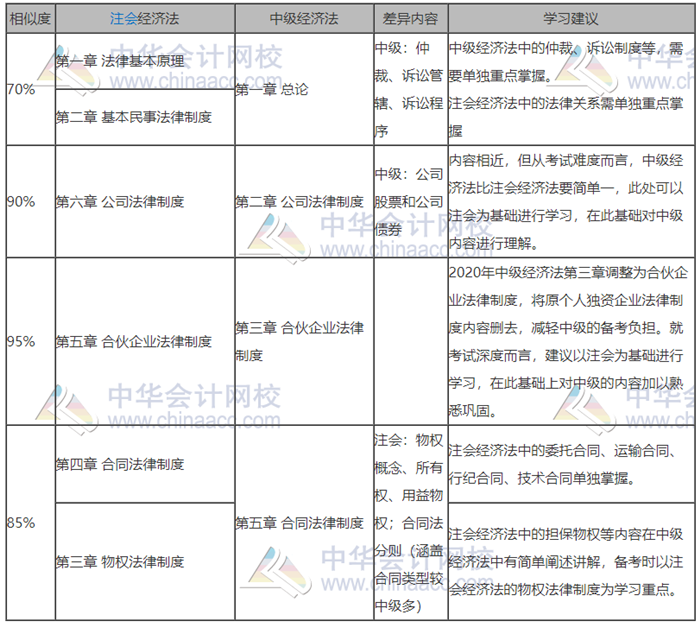Select cell 第二章 基本民事法律制度
The width and height of the screenshot is (700, 627).
click(145, 117)
